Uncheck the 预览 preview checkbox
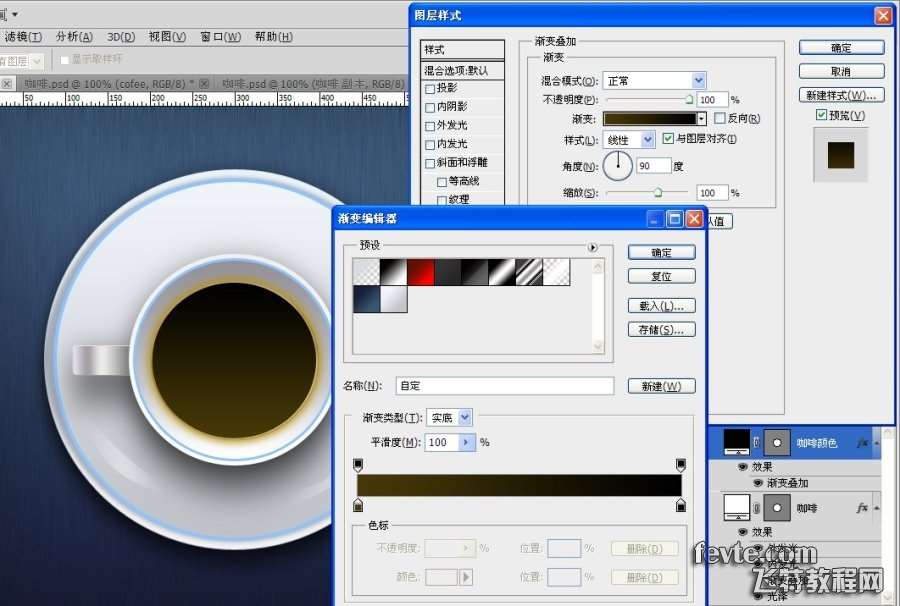The height and width of the screenshot is (606, 900). point(821,115)
